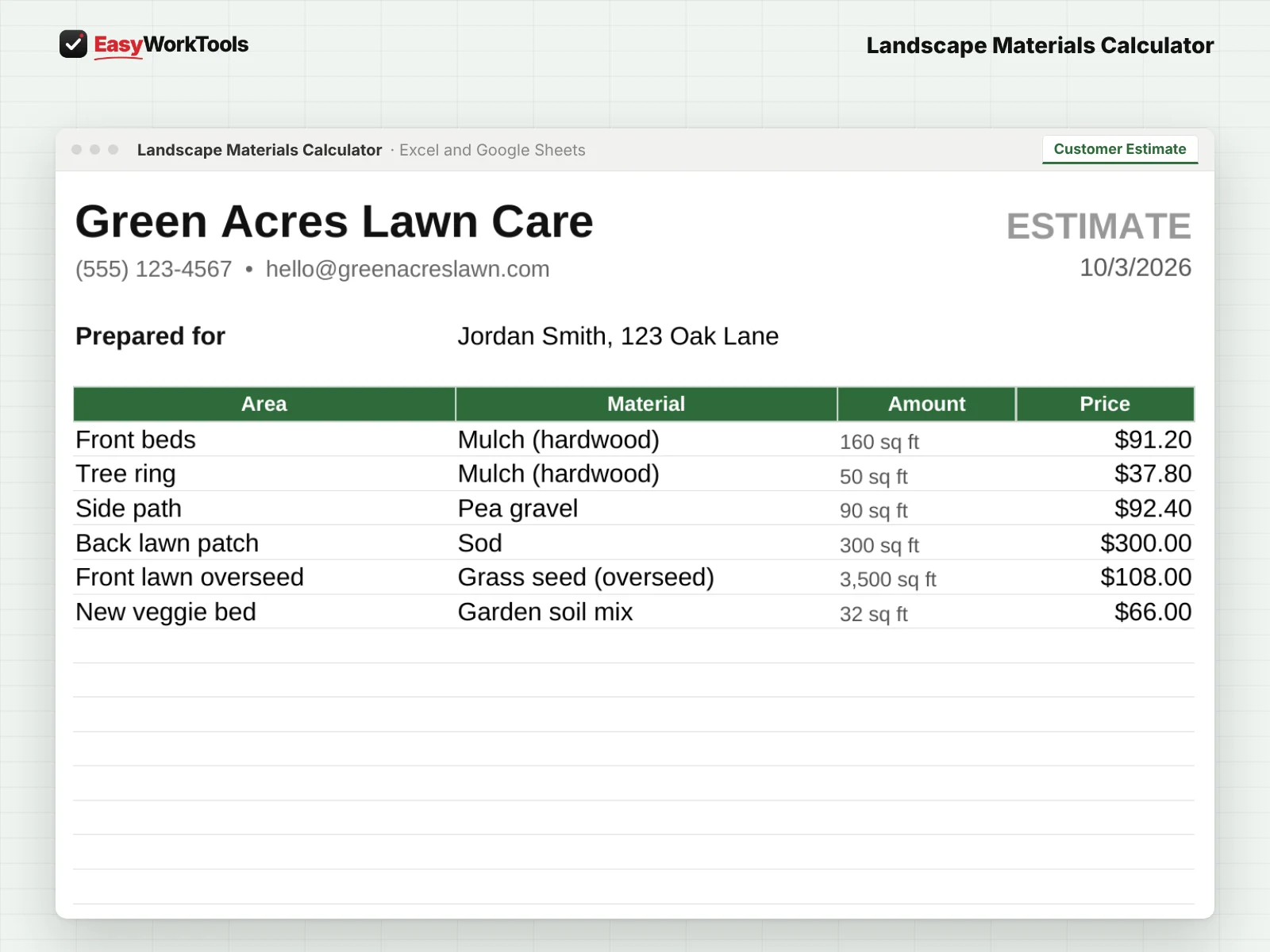1270x952 pixels.
Task: Select the '32 sq ft' amount cell
Action: point(926,612)
